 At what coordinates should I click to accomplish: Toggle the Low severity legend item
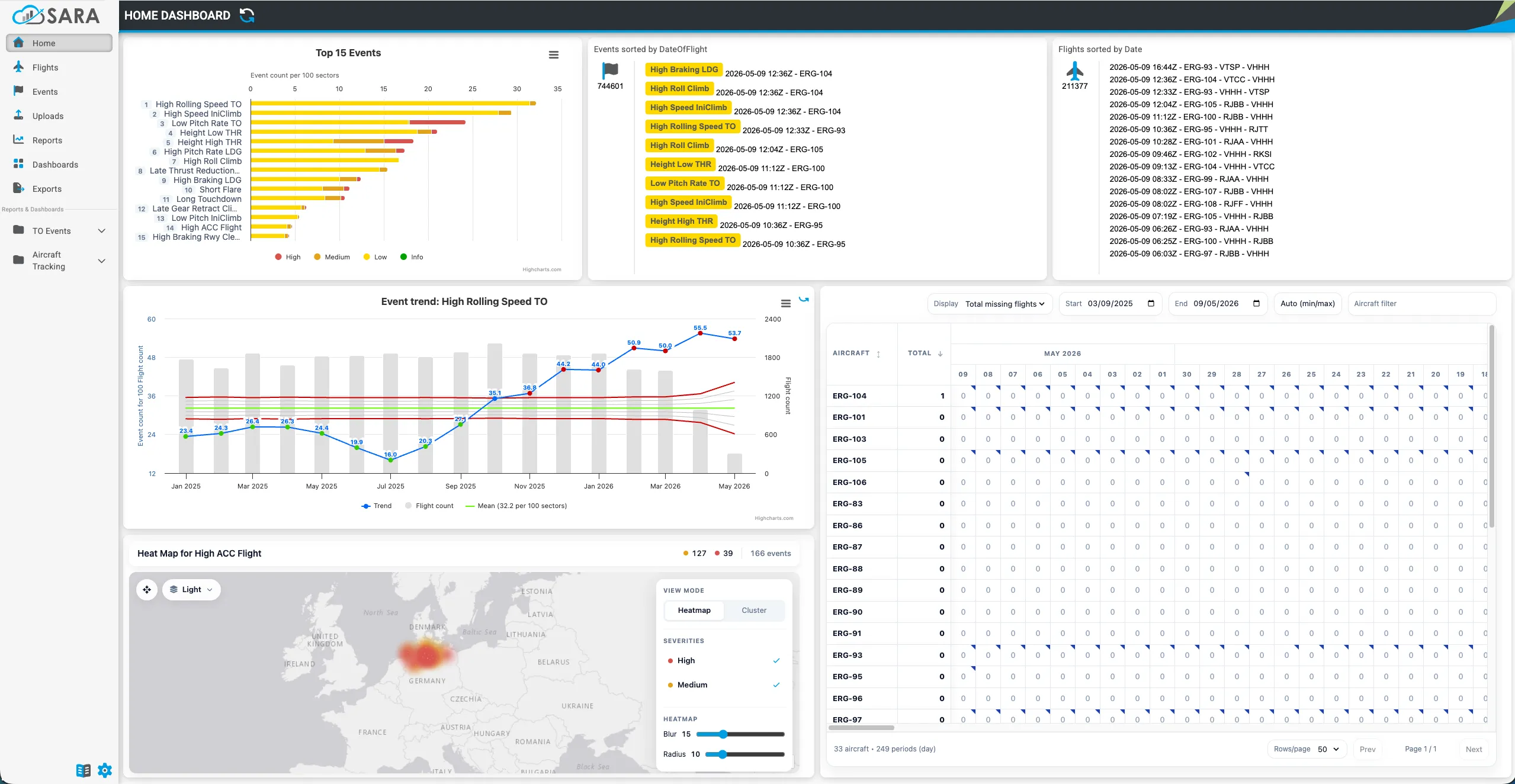point(375,257)
